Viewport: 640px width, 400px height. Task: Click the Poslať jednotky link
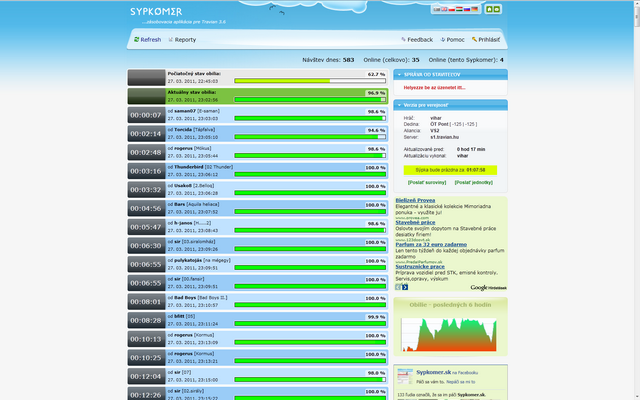coord(473,182)
